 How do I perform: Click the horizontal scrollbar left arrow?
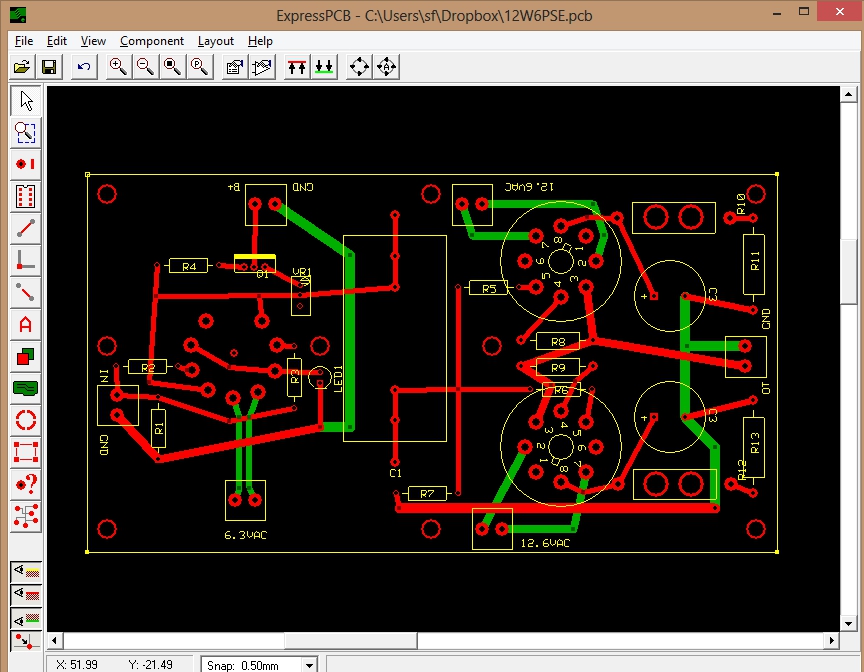pos(54,641)
